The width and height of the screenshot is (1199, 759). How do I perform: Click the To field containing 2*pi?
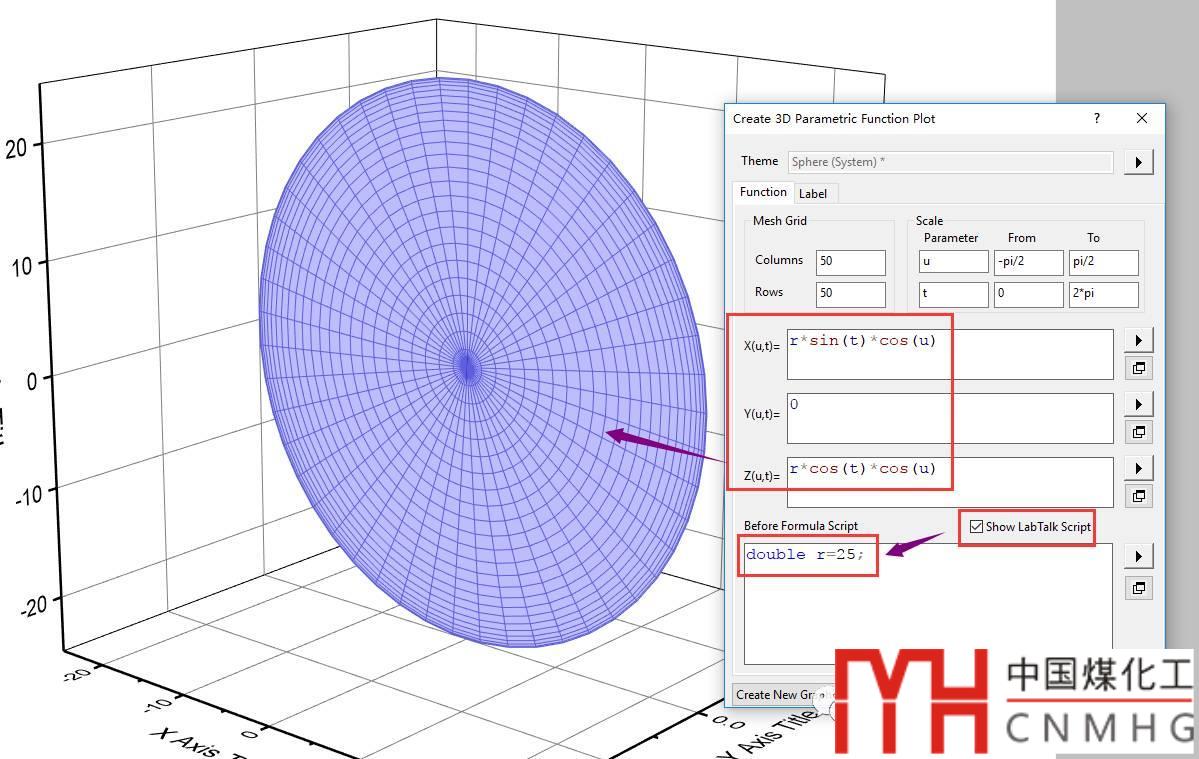click(1103, 294)
